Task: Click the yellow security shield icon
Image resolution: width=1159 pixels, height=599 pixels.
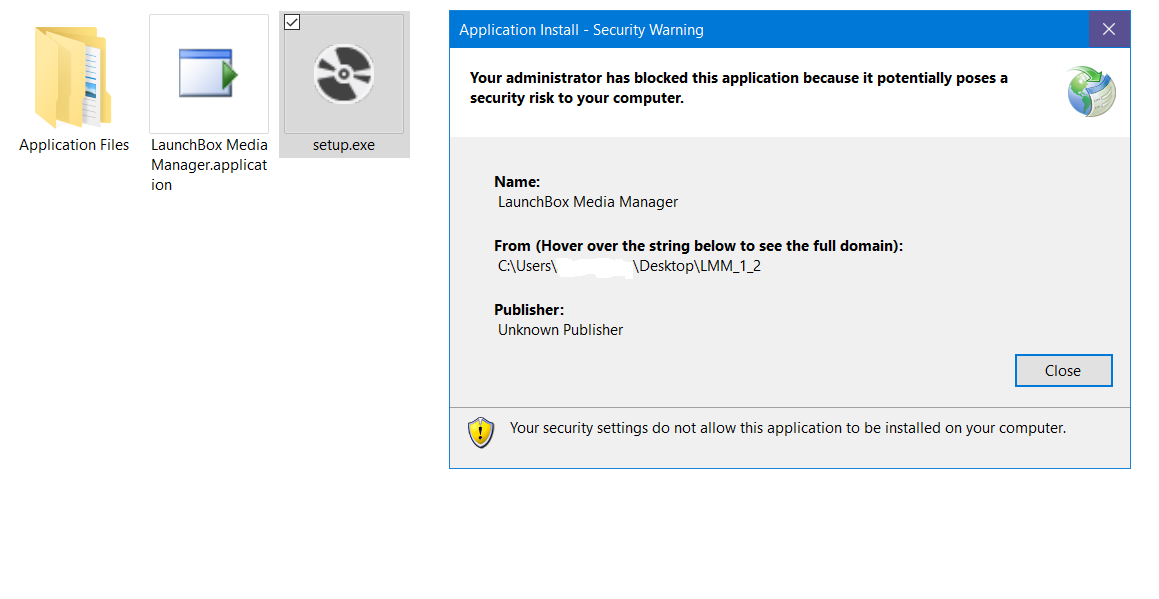Action: (480, 433)
